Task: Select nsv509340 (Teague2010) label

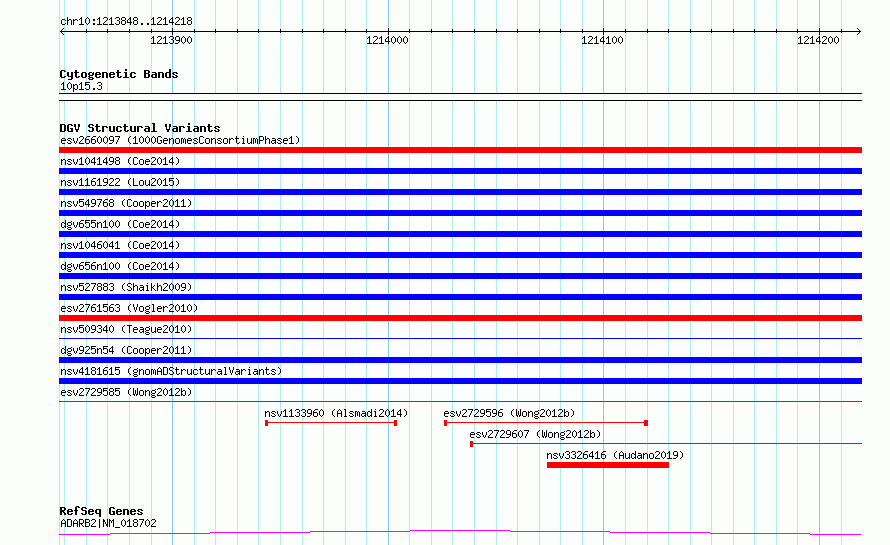Action: tap(126, 329)
